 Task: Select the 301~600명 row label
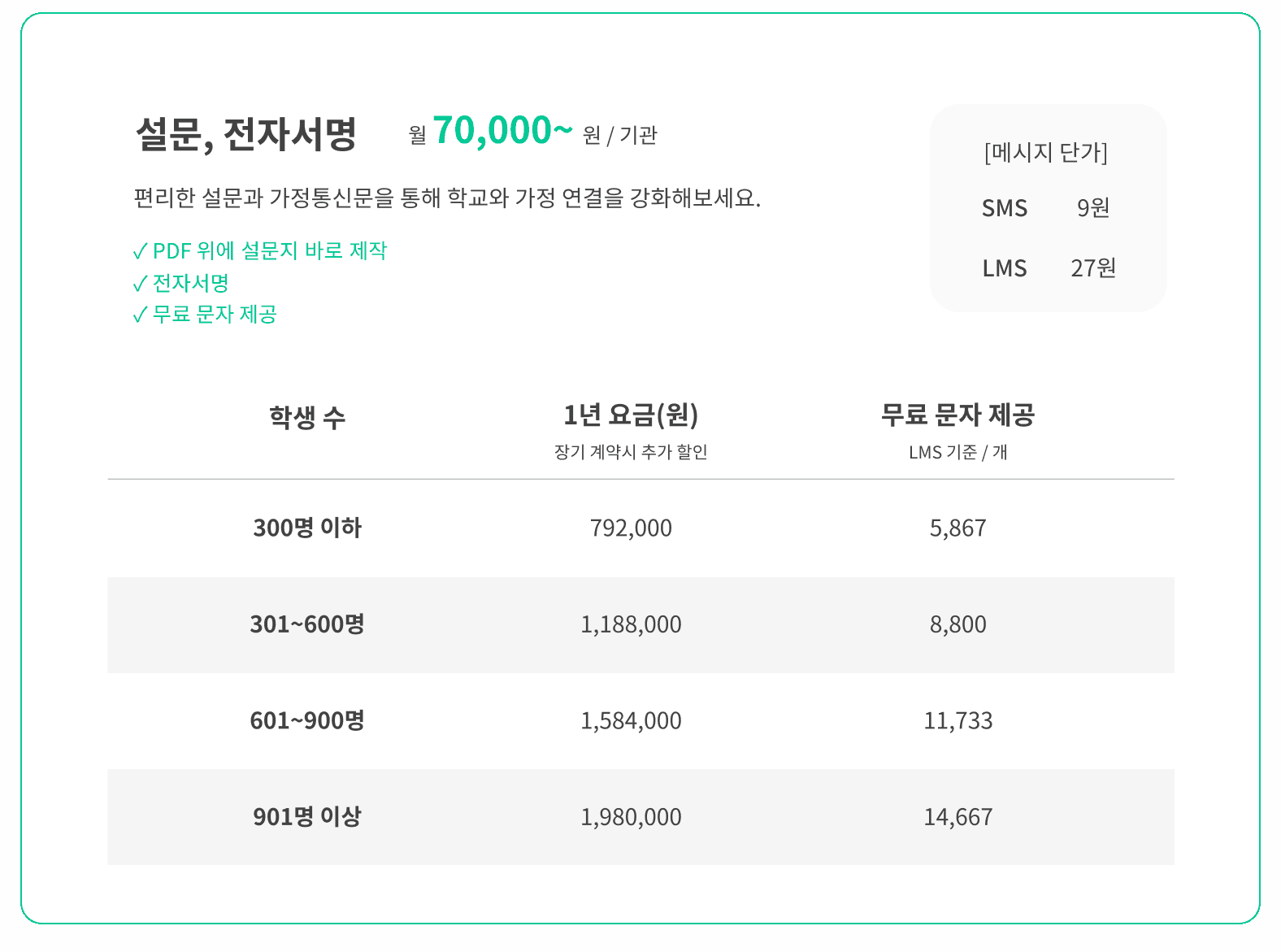(x=307, y=624)
